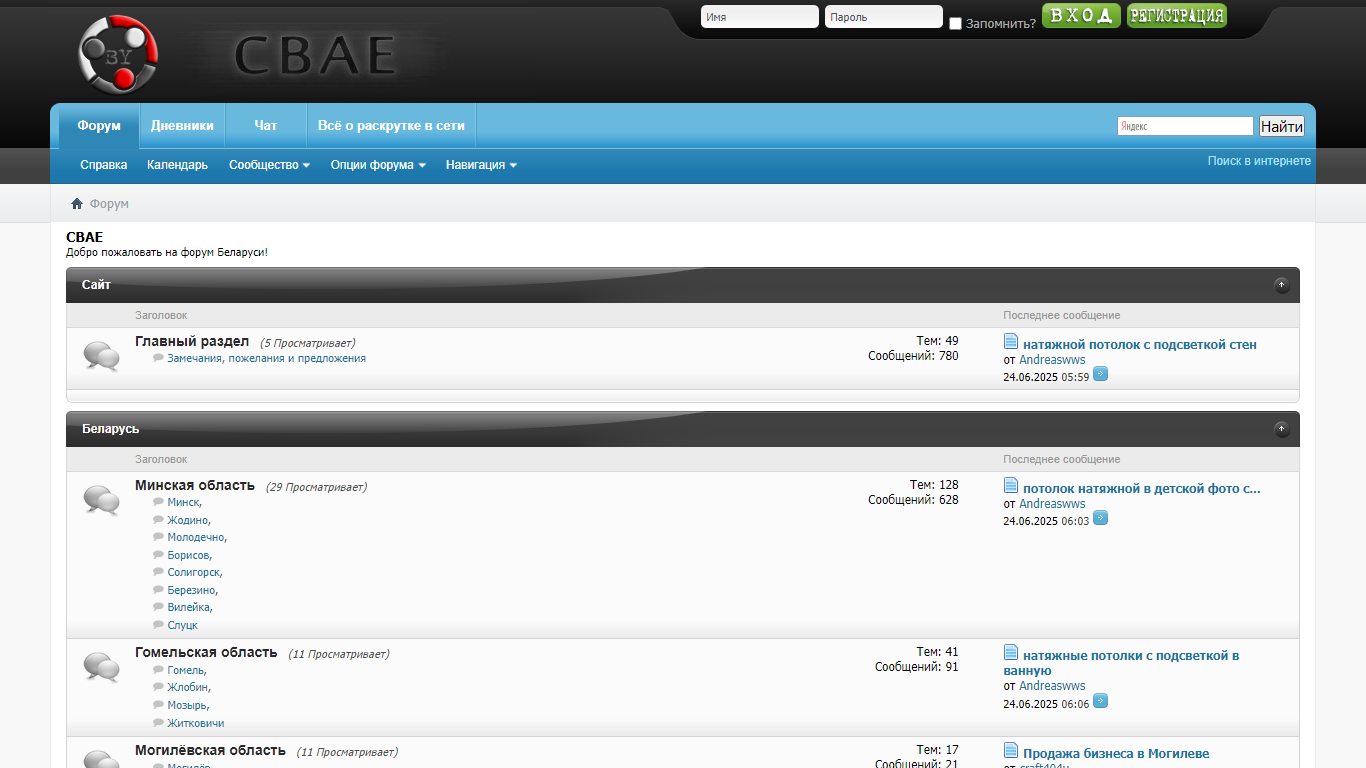The width and height of the screenshot is (1366, 768).
Task: Switch to the Чат tab
Action: coord(266,126)
